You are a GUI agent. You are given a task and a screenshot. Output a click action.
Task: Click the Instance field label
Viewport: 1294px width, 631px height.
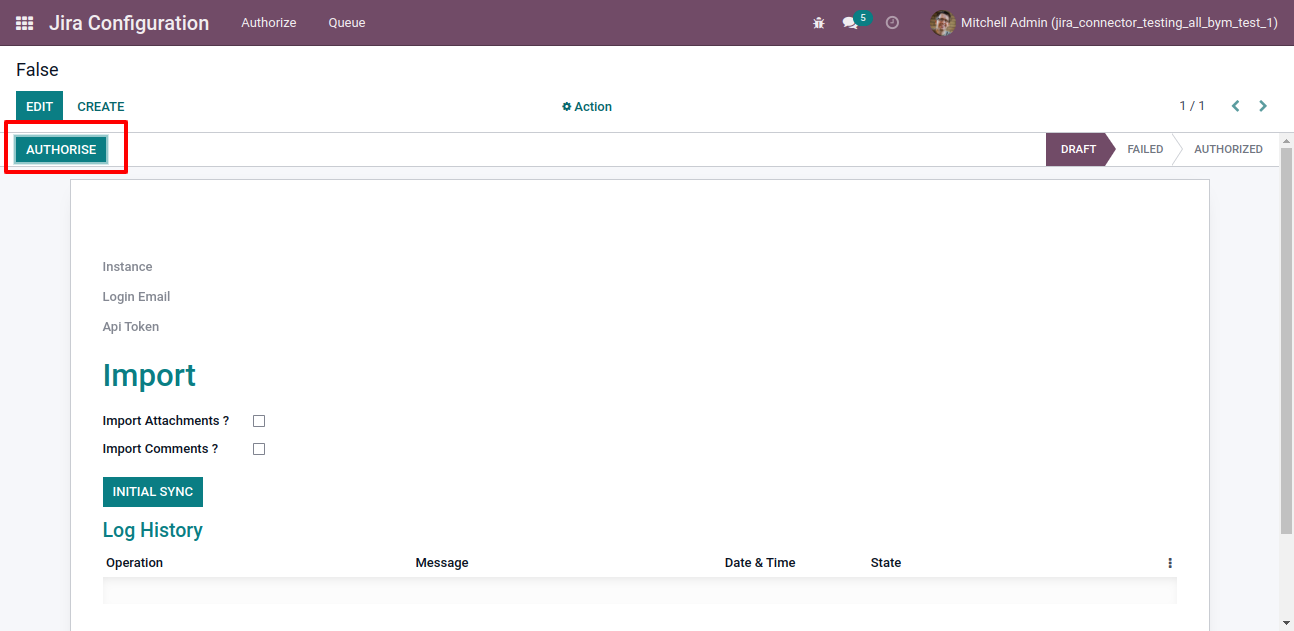pos(127,267)
